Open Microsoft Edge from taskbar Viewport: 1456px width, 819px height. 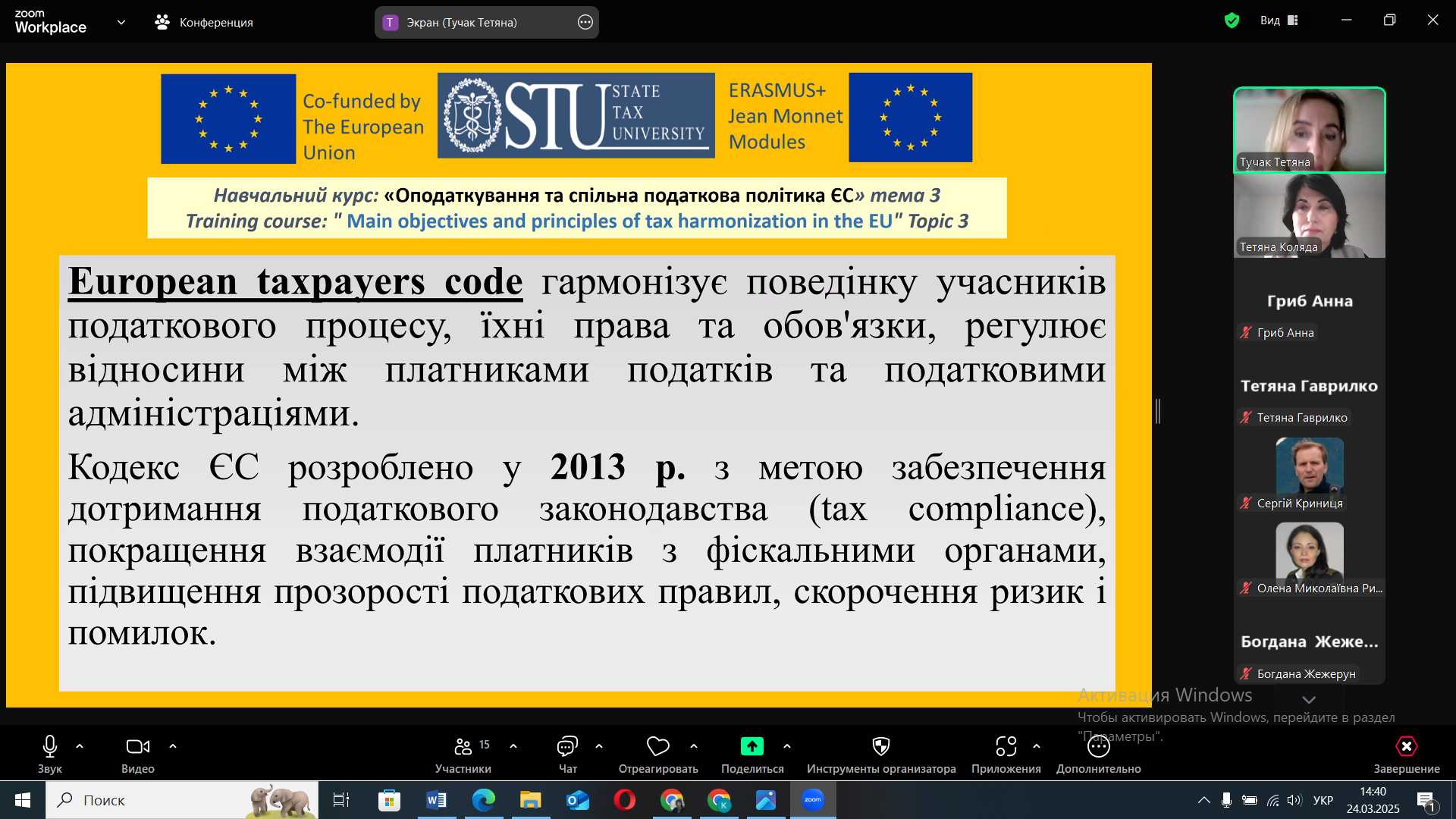(x=484, y=800)
